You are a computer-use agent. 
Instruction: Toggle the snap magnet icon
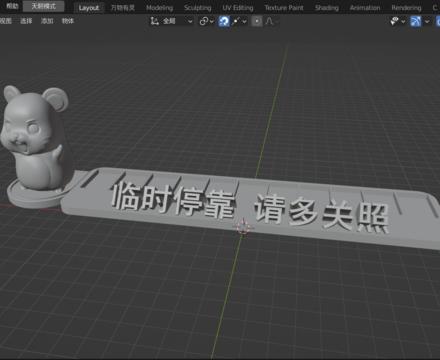tap(224, 21)
